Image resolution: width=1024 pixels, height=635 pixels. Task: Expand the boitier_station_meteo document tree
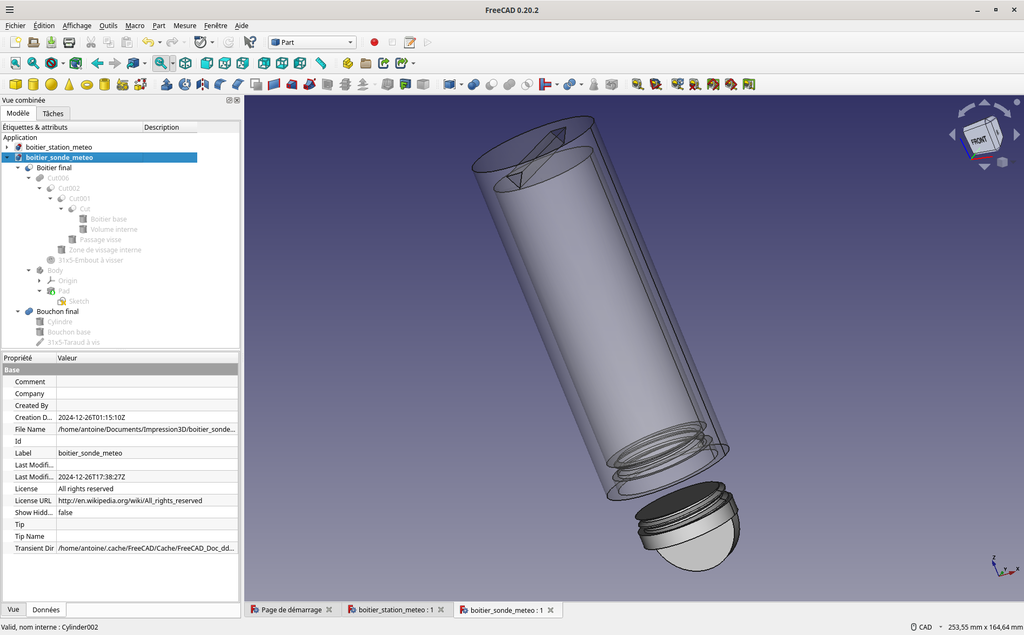click(x=7, y=147)
